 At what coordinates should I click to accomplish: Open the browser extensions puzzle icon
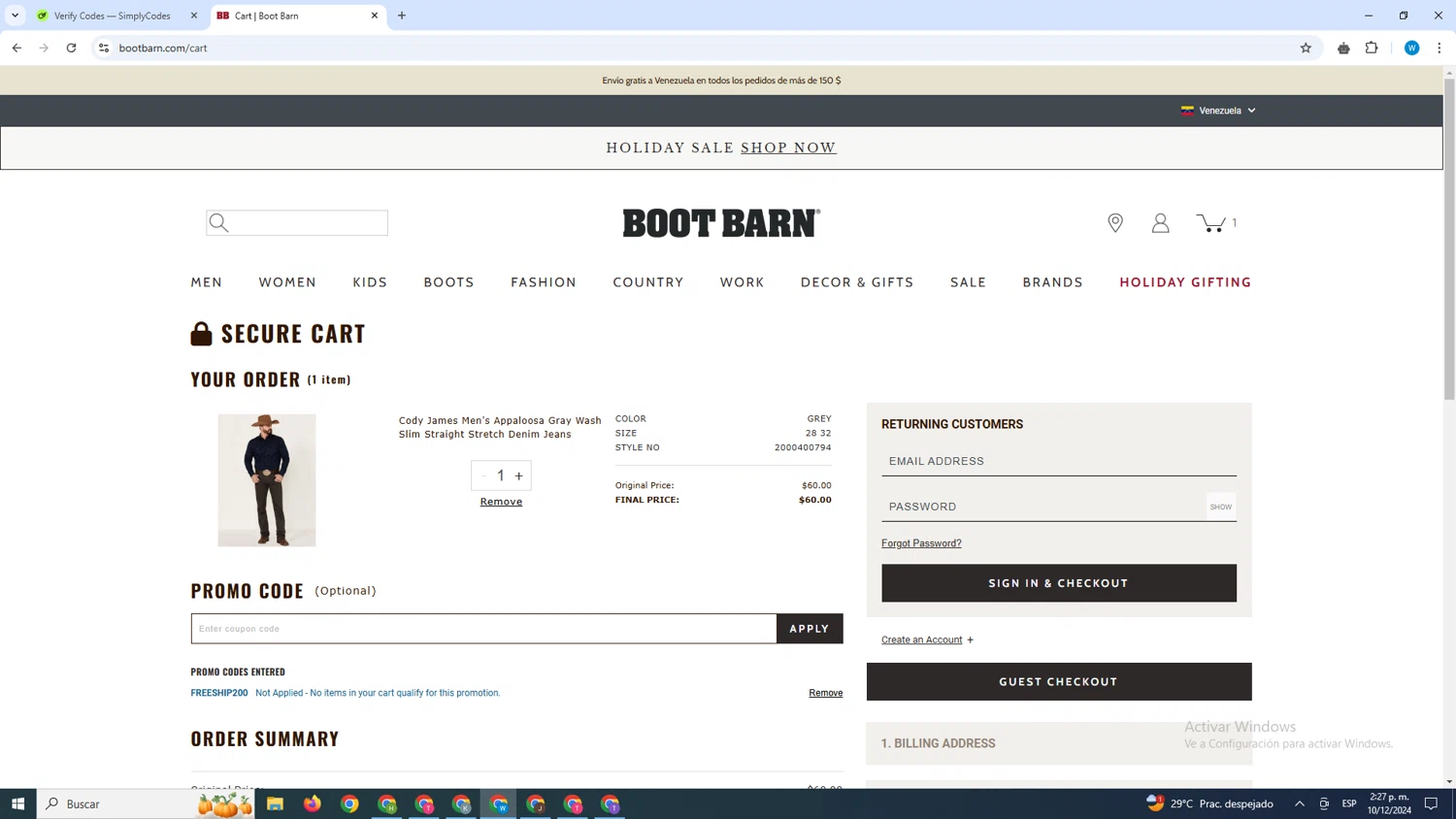pyautogui.click(x=1372, y=48)
